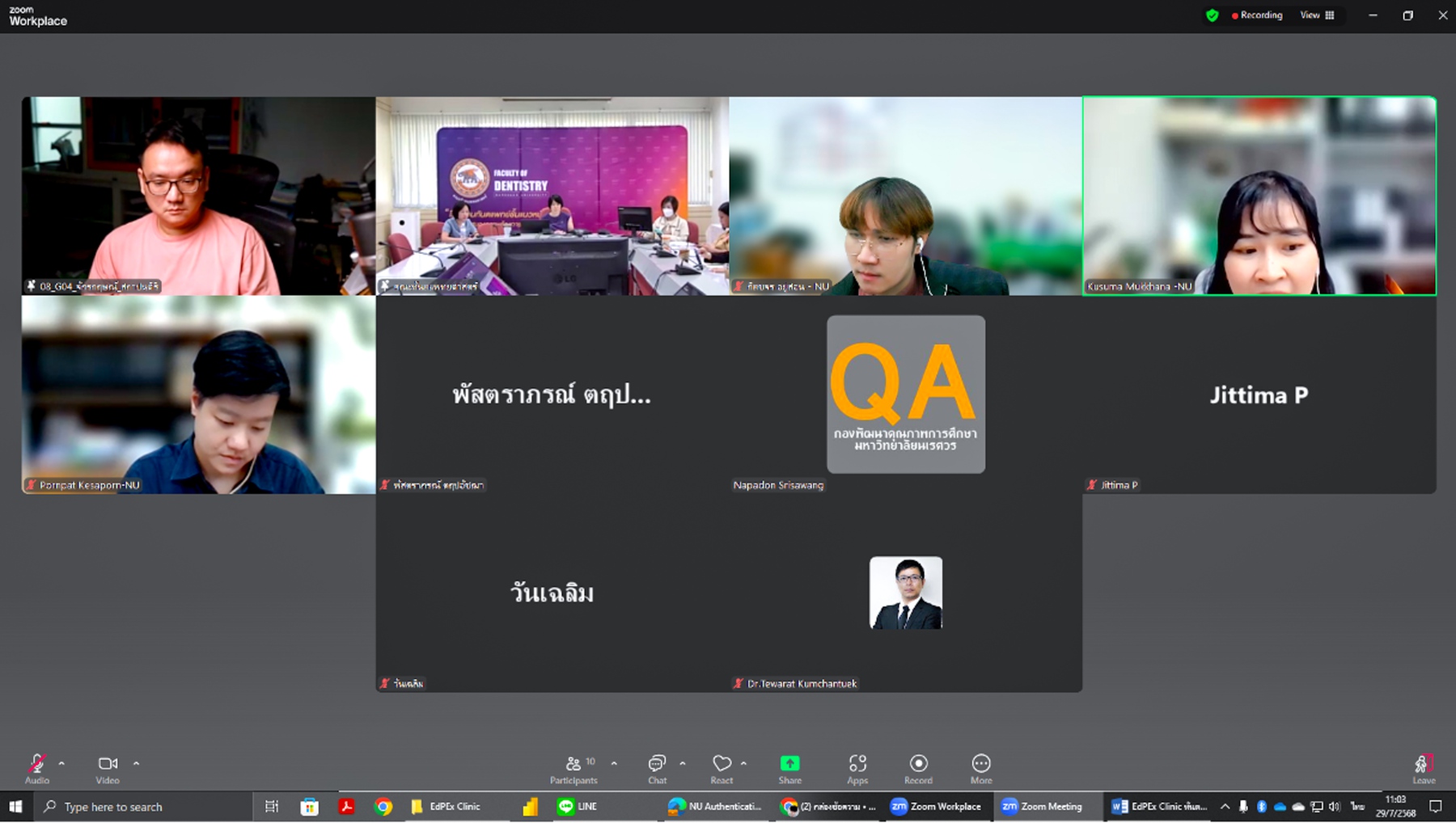Click the Windows search box

pyautogui.click(x=146, y=807)
